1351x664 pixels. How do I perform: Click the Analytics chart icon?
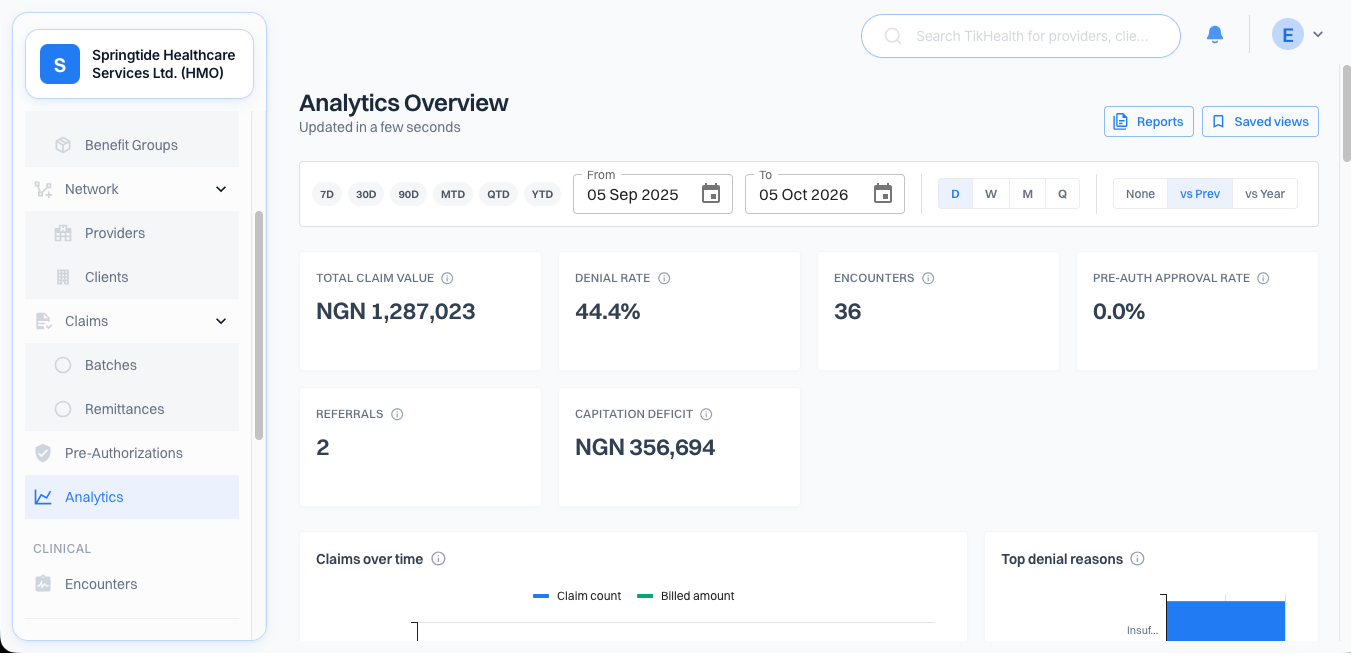(43, 497)
